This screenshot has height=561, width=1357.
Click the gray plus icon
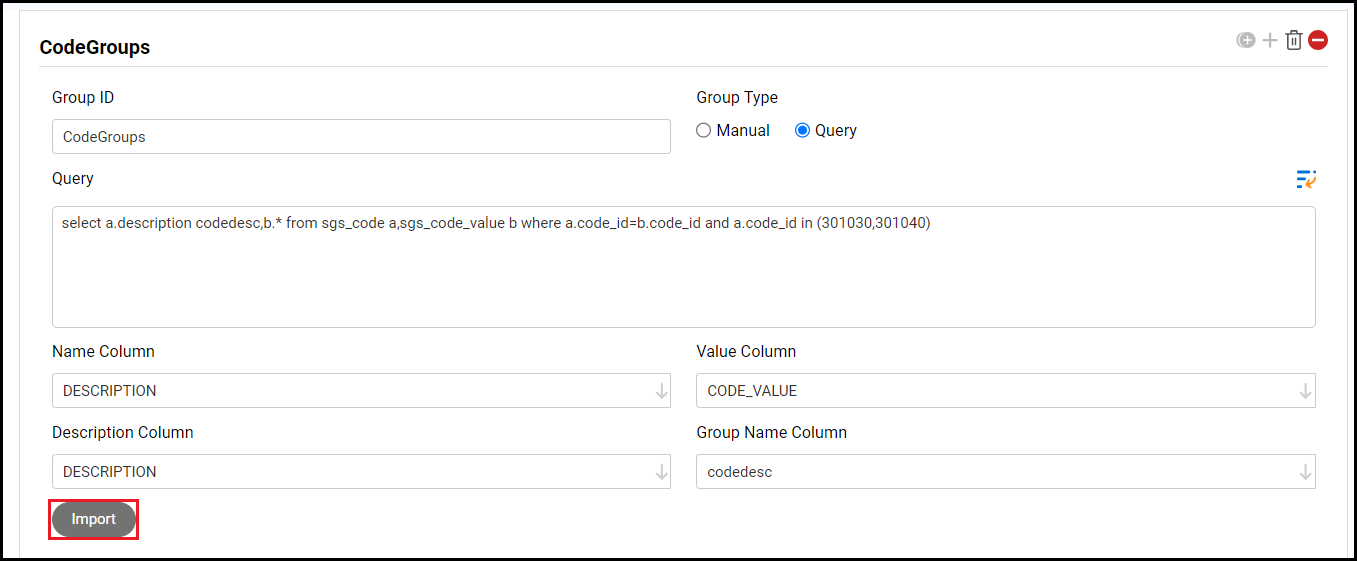1270,40
